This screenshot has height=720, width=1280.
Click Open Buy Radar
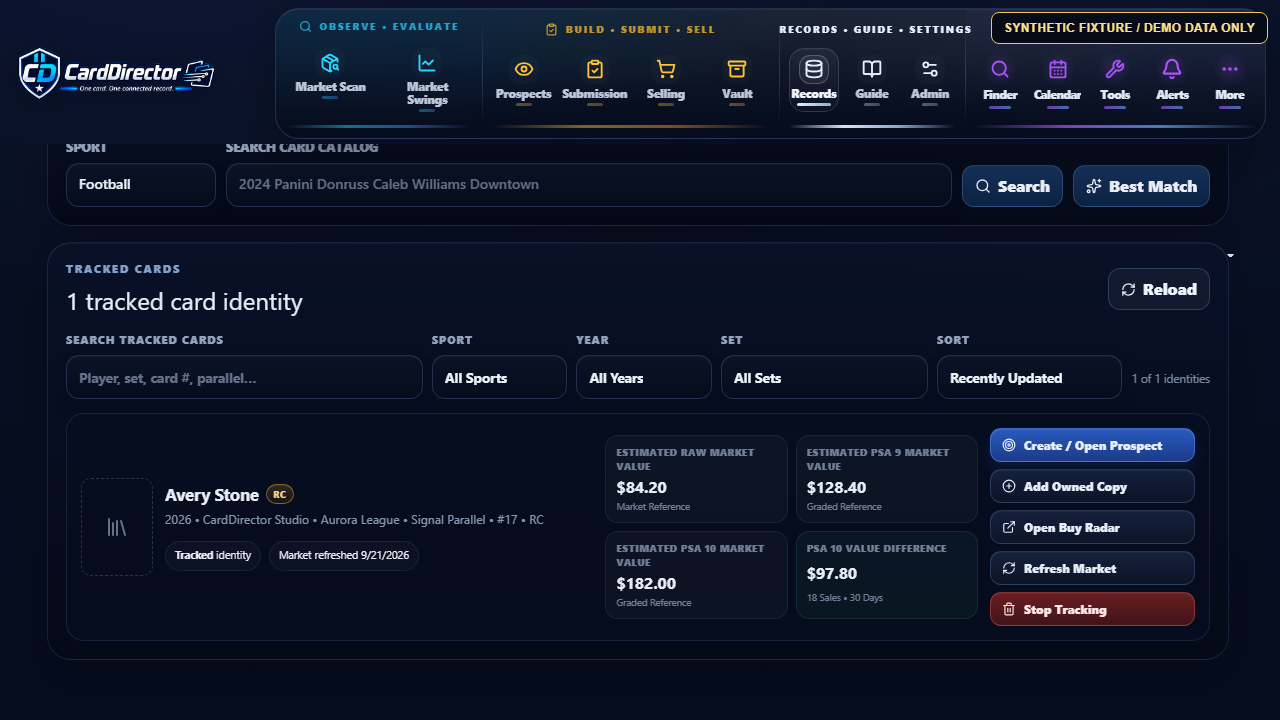click(x=1092, y=527)
